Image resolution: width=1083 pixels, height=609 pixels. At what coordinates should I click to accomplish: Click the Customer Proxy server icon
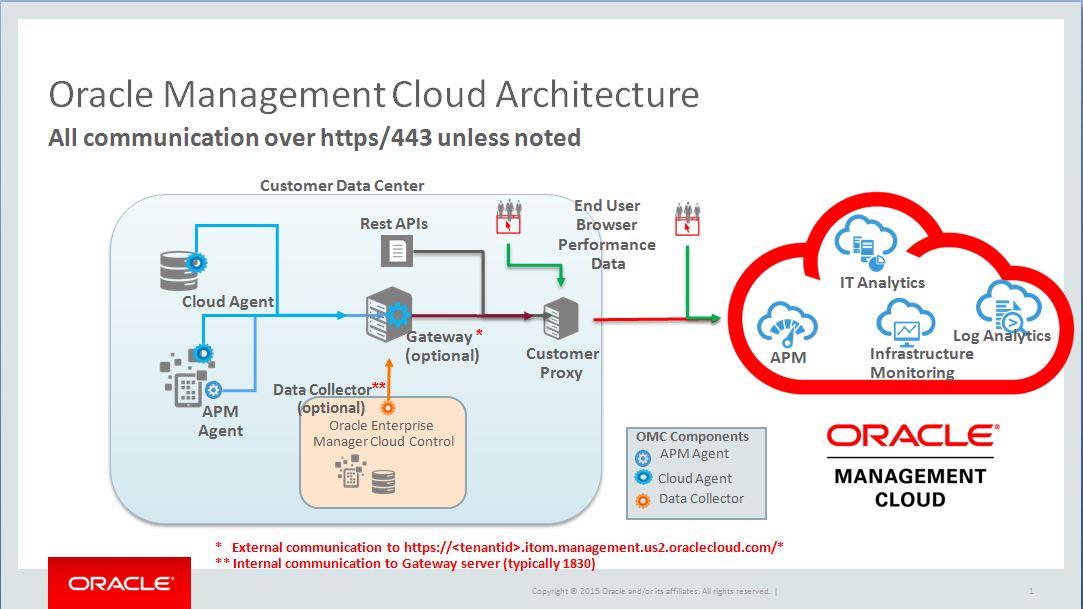click(x=561, y=319)
